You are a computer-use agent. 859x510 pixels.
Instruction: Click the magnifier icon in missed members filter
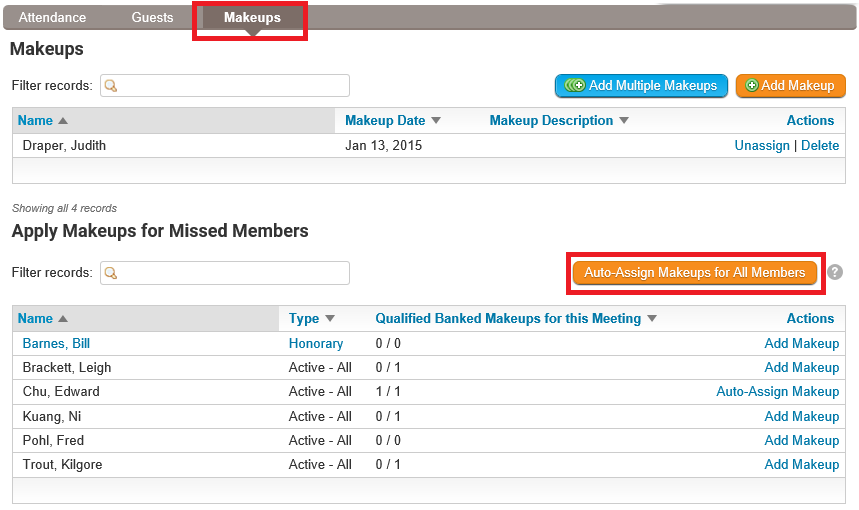111,273
